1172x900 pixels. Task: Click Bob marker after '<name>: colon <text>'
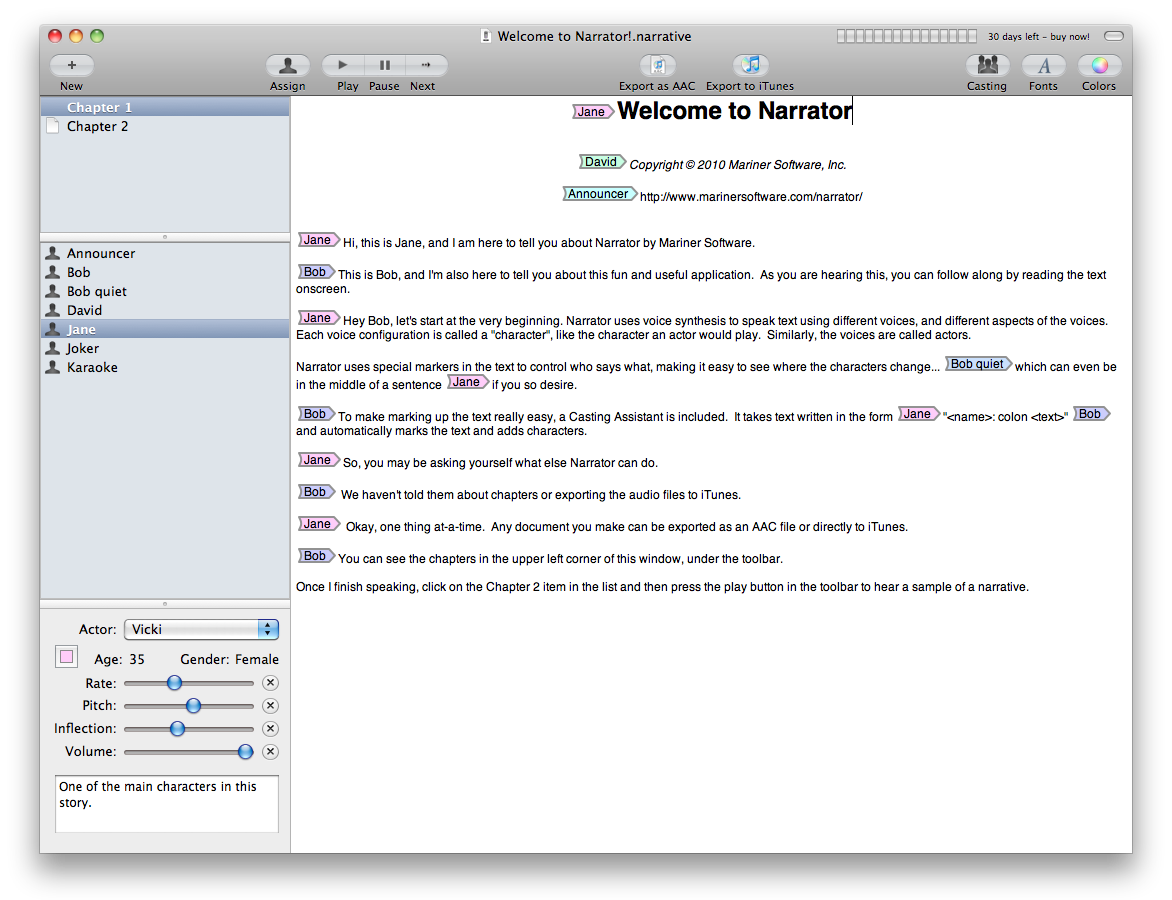pos(1091,414)
